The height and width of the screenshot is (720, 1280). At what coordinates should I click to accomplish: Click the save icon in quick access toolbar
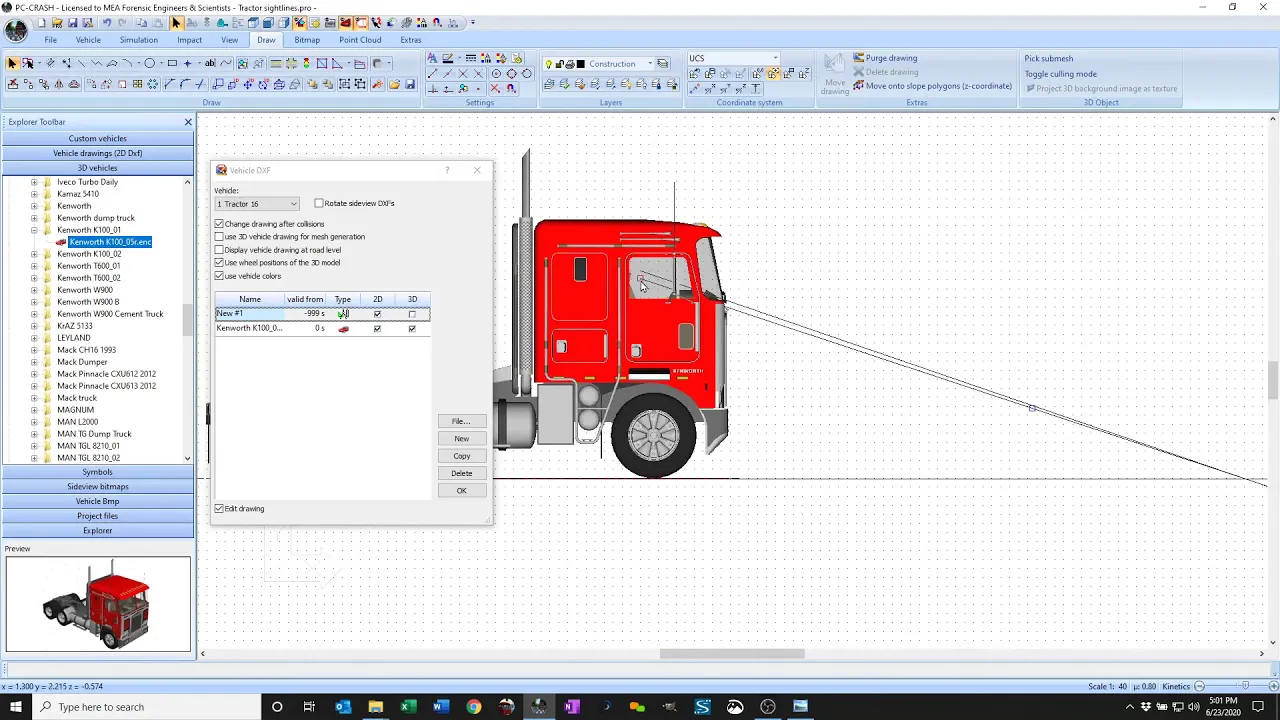pyautogui.click(x=73, y=22)
